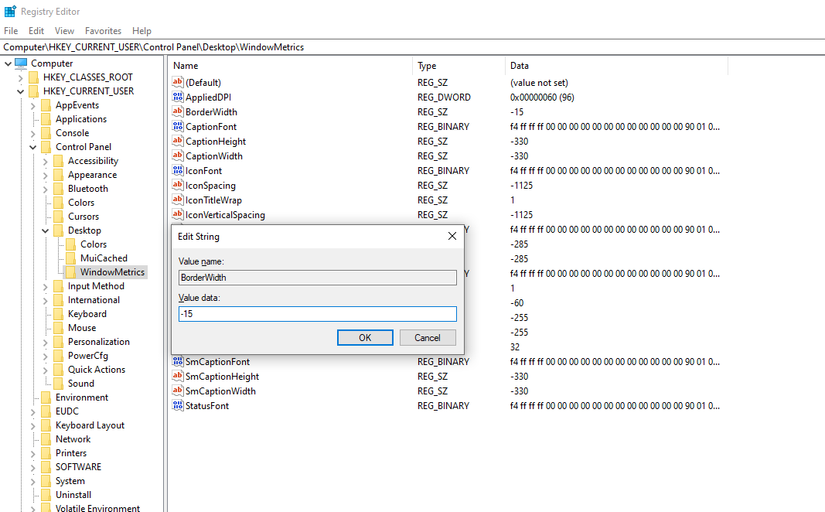Screen dimensions: 825x512
Task: Cancel the Edit String dialog
Action: (427, 338)
